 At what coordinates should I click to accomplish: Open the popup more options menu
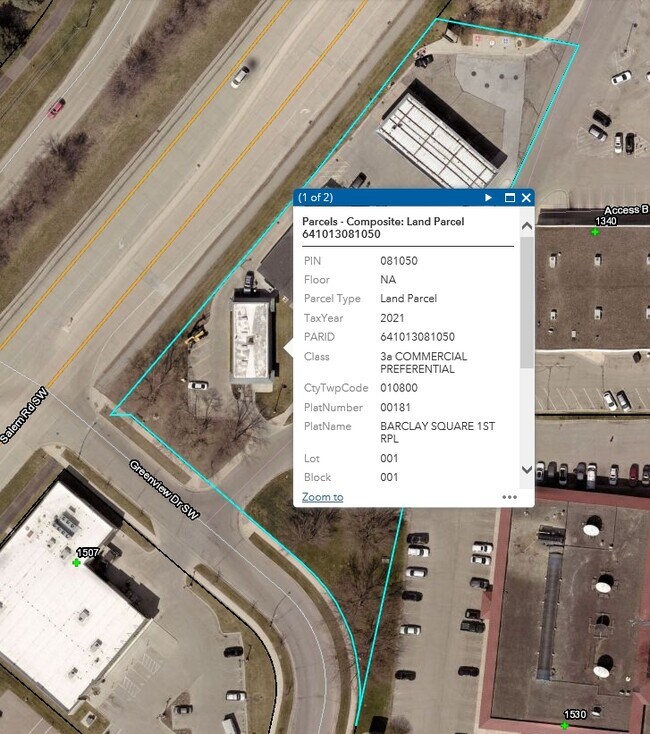click(x=510, y=497)
